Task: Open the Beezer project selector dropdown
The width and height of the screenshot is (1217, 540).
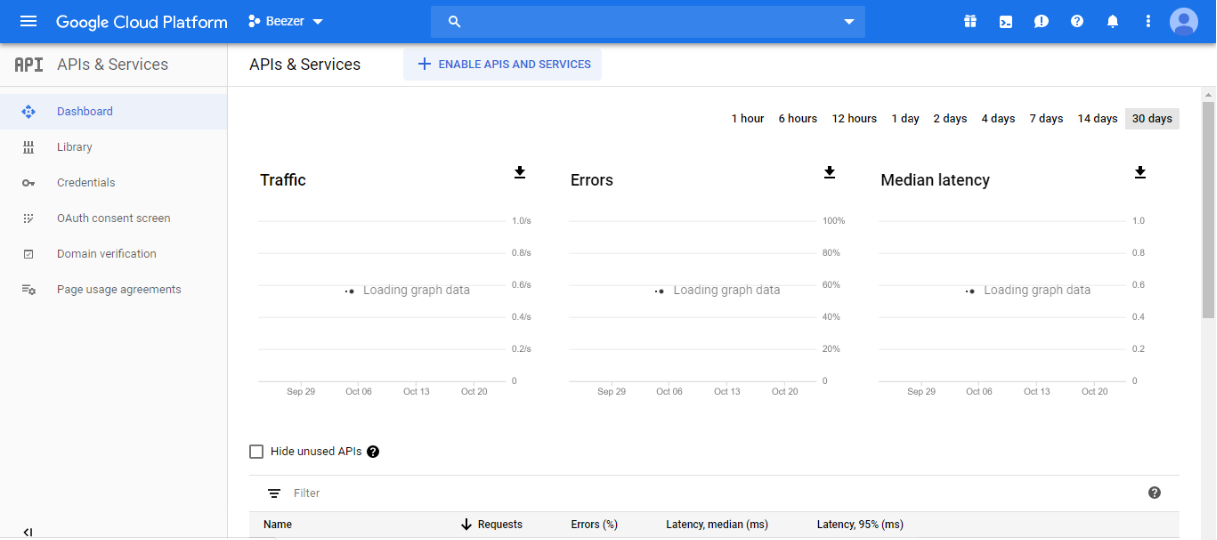Action: click(286, 21)
